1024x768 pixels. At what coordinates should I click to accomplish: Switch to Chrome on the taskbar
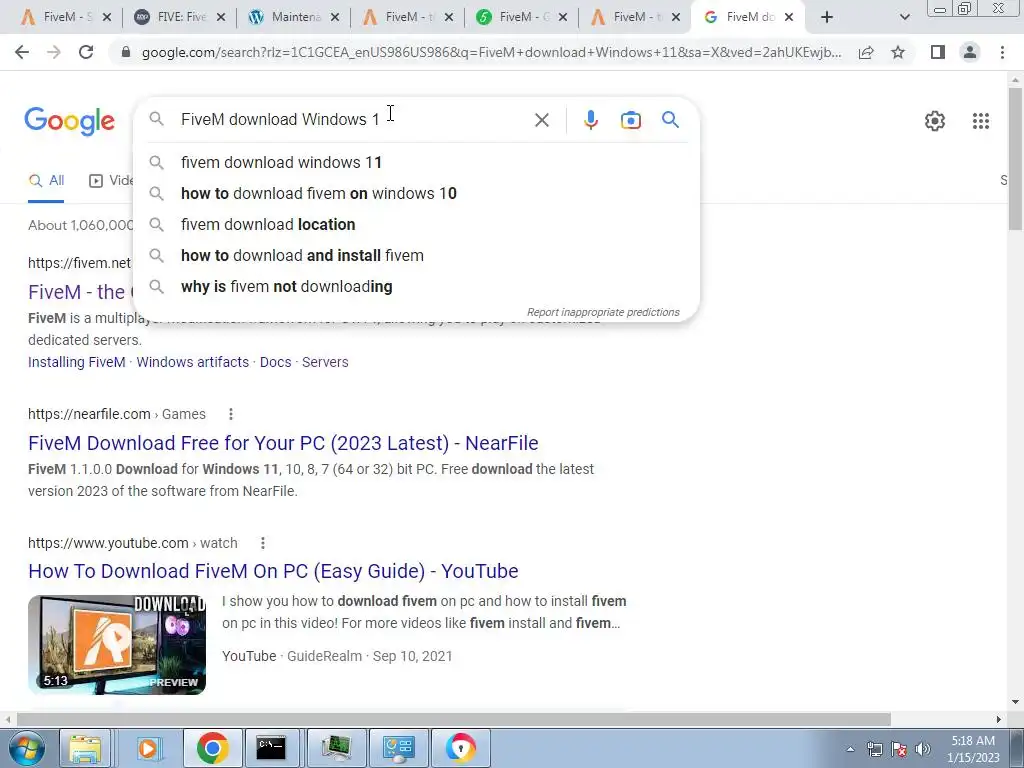(x=212, y=748)
